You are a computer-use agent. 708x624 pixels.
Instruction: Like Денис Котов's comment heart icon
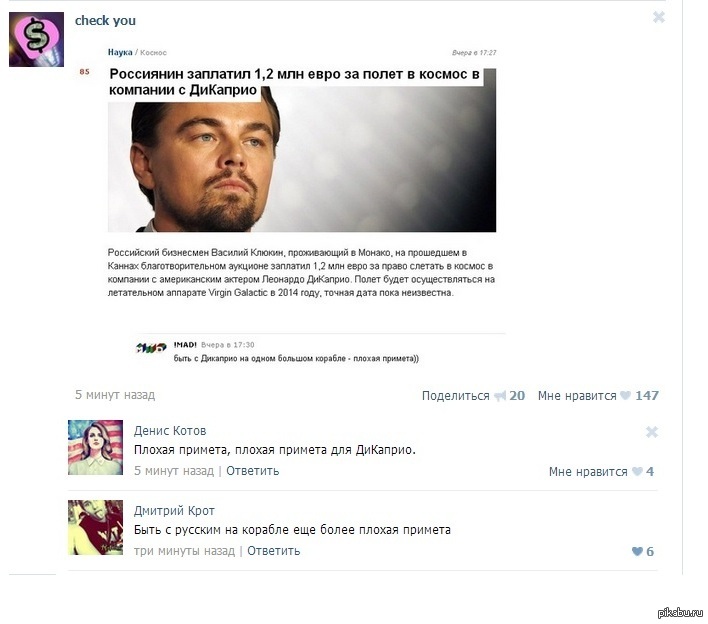[x=637, y=471]
